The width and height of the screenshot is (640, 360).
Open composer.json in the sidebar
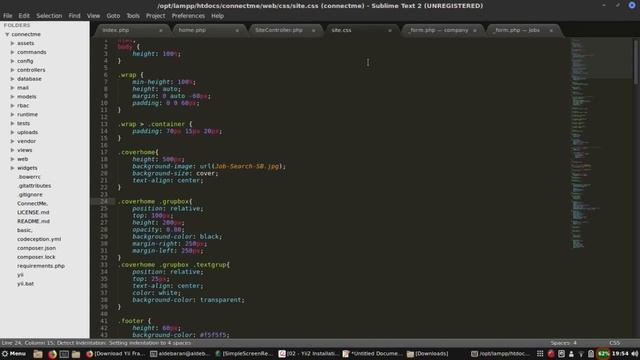pyautogui.click(x=36, y=248)
